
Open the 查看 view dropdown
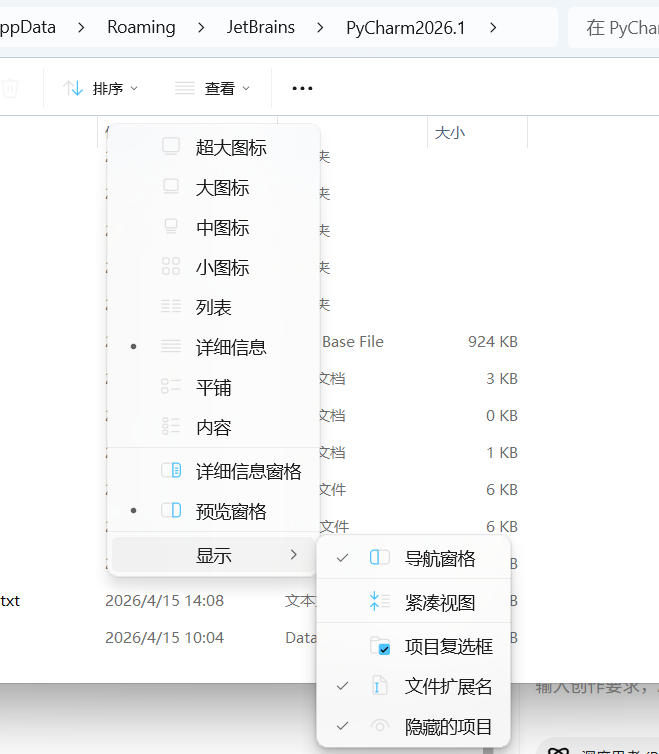pyautogui.click(x=212, y=88)
